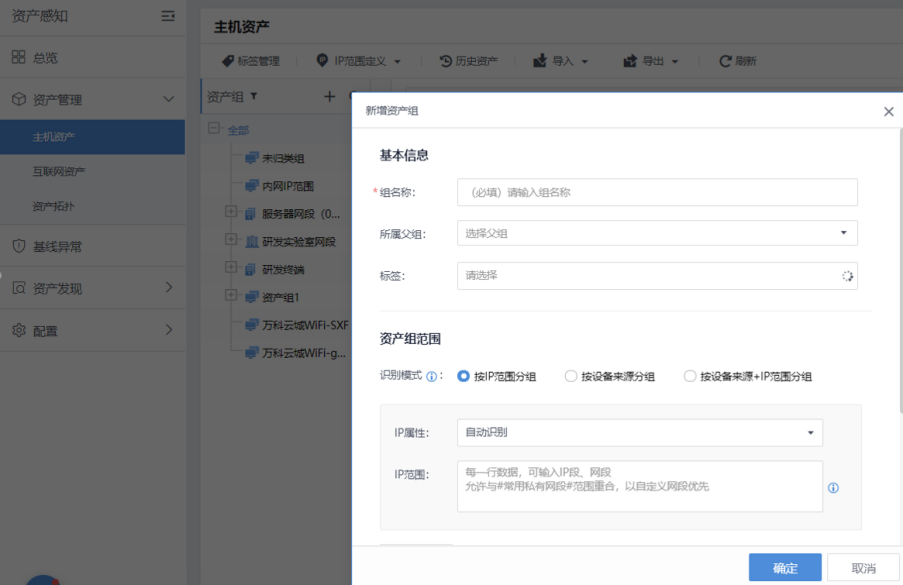Open the 基线异常 menu item
This screenshot has width=903, height=585.
tap(57, 246)
